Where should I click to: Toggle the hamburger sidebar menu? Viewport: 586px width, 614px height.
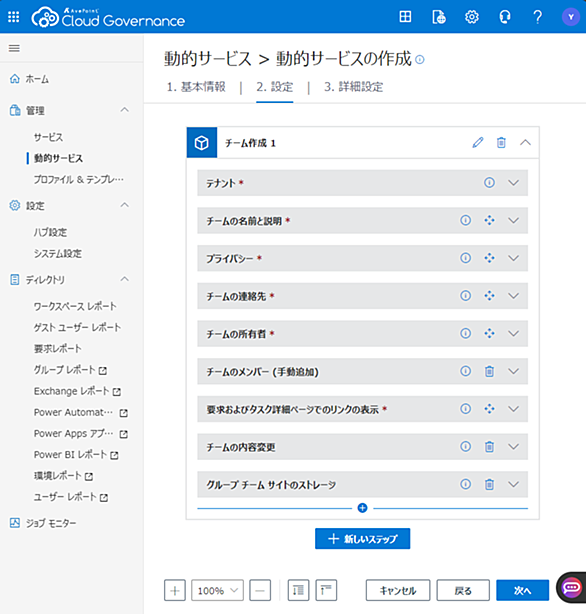click(14, 48)
